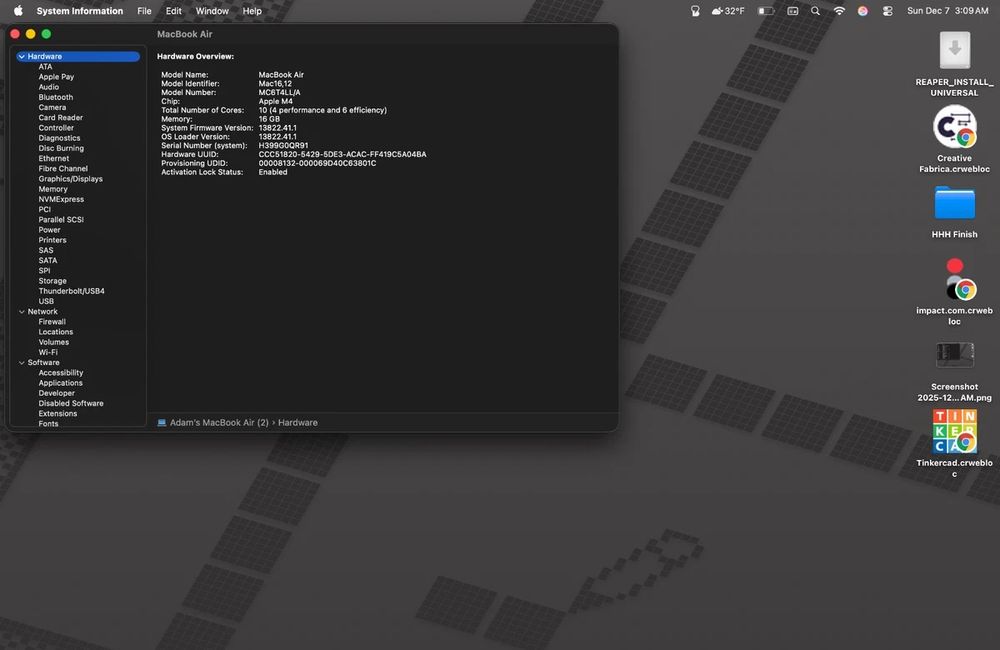Open Spotlight search magnifier icon
This screenshot has height=650, width=1000.
coord(815,11)
